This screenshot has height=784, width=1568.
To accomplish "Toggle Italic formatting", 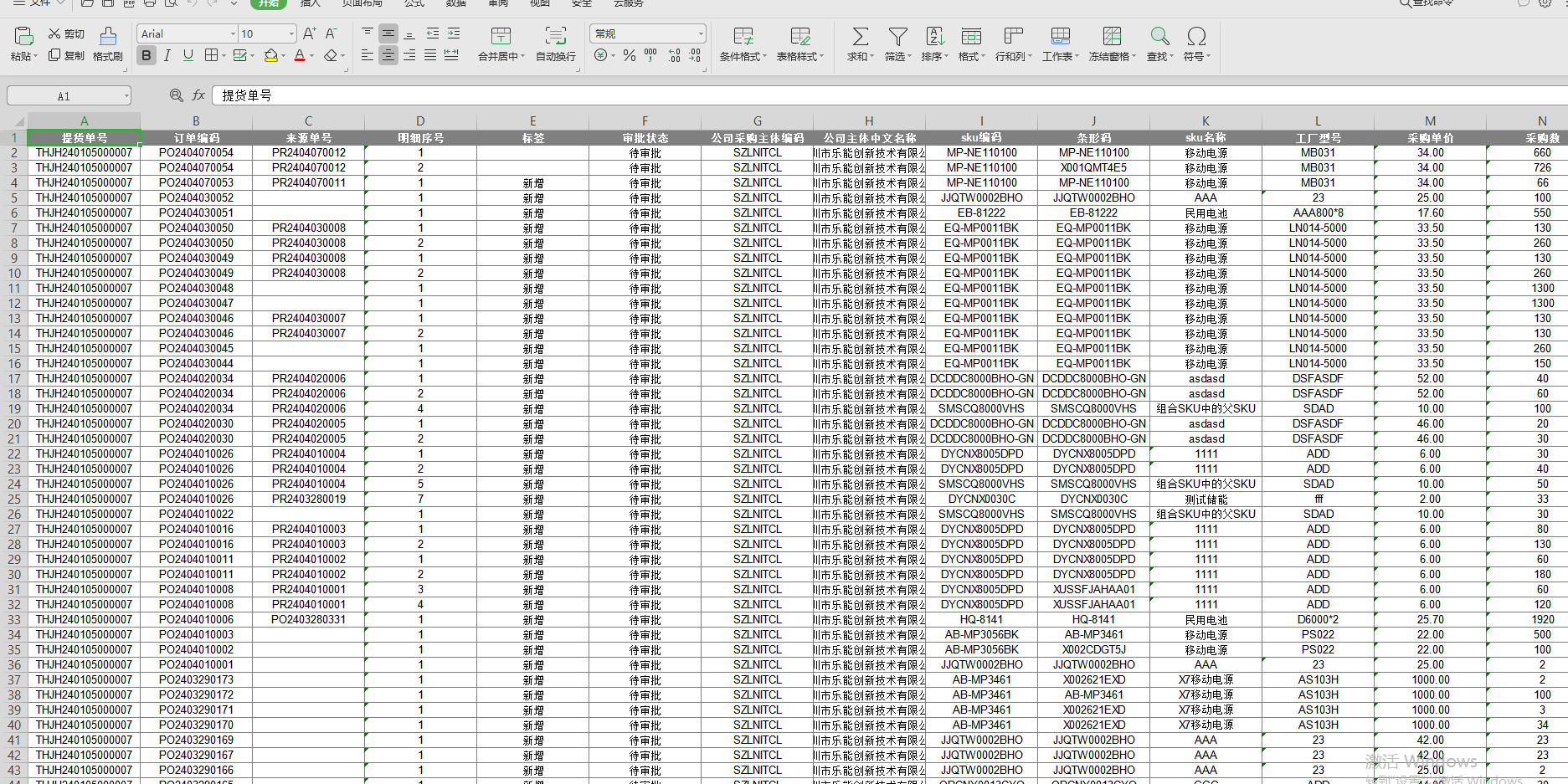I will [x=167, y=55].
